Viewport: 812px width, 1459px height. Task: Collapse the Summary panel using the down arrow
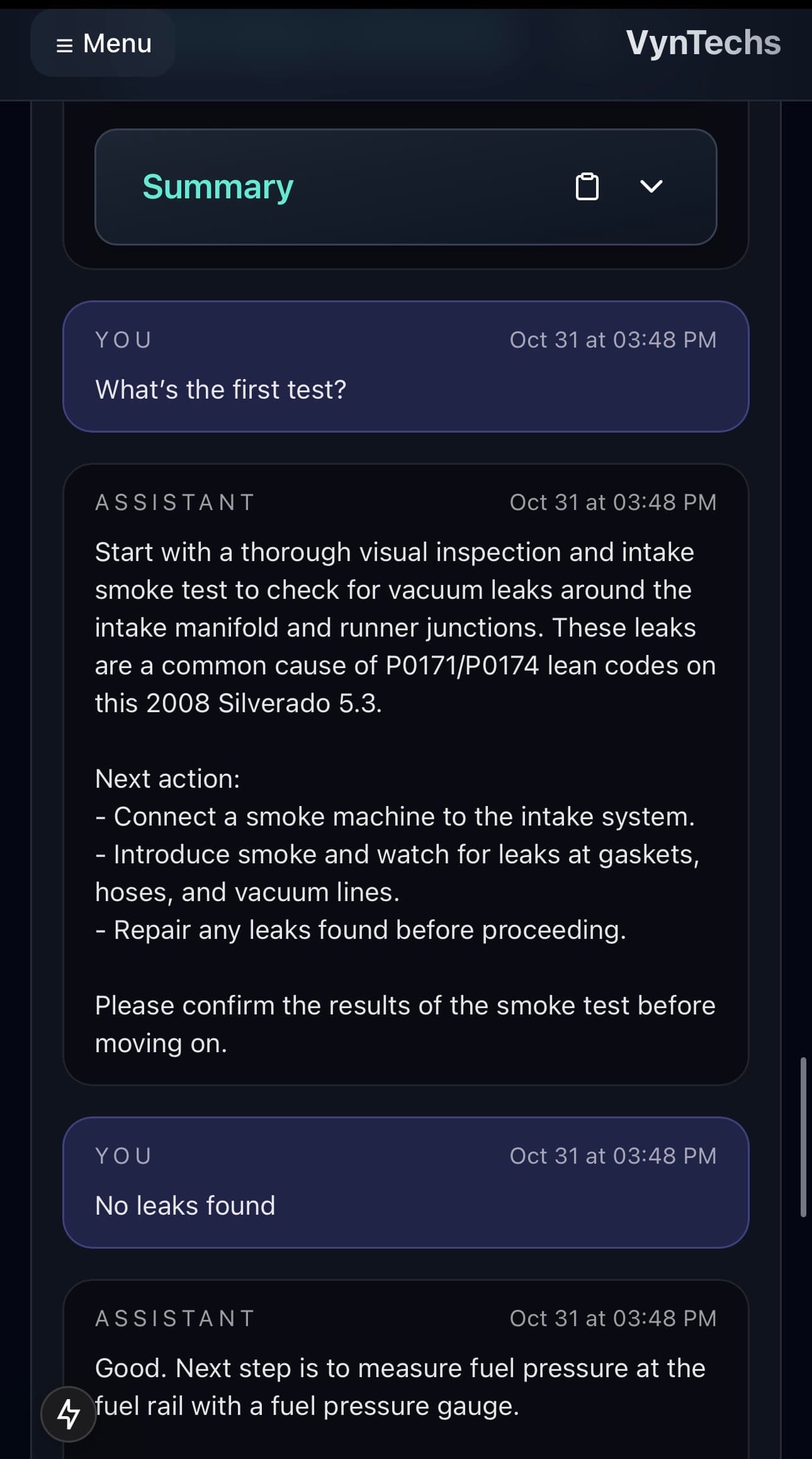[652, 186]
